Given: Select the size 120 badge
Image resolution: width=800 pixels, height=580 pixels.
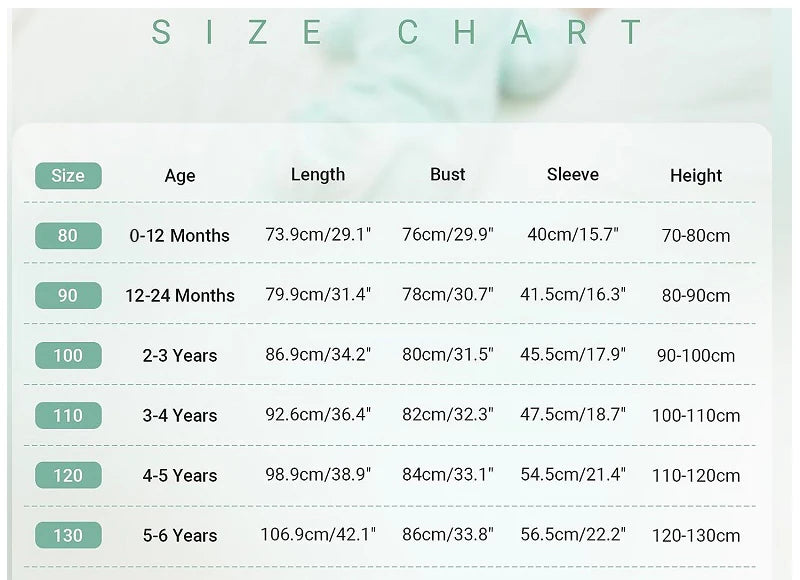Looking at the screenshot, I should click(68, 475).
